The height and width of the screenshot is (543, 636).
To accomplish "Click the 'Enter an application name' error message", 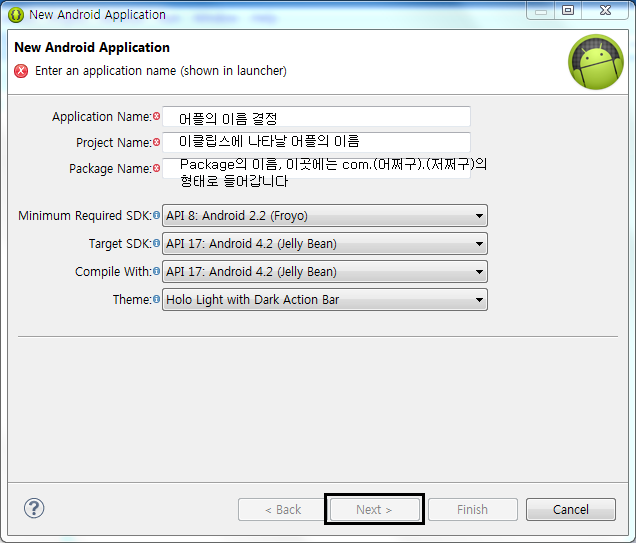I will 161,71.
